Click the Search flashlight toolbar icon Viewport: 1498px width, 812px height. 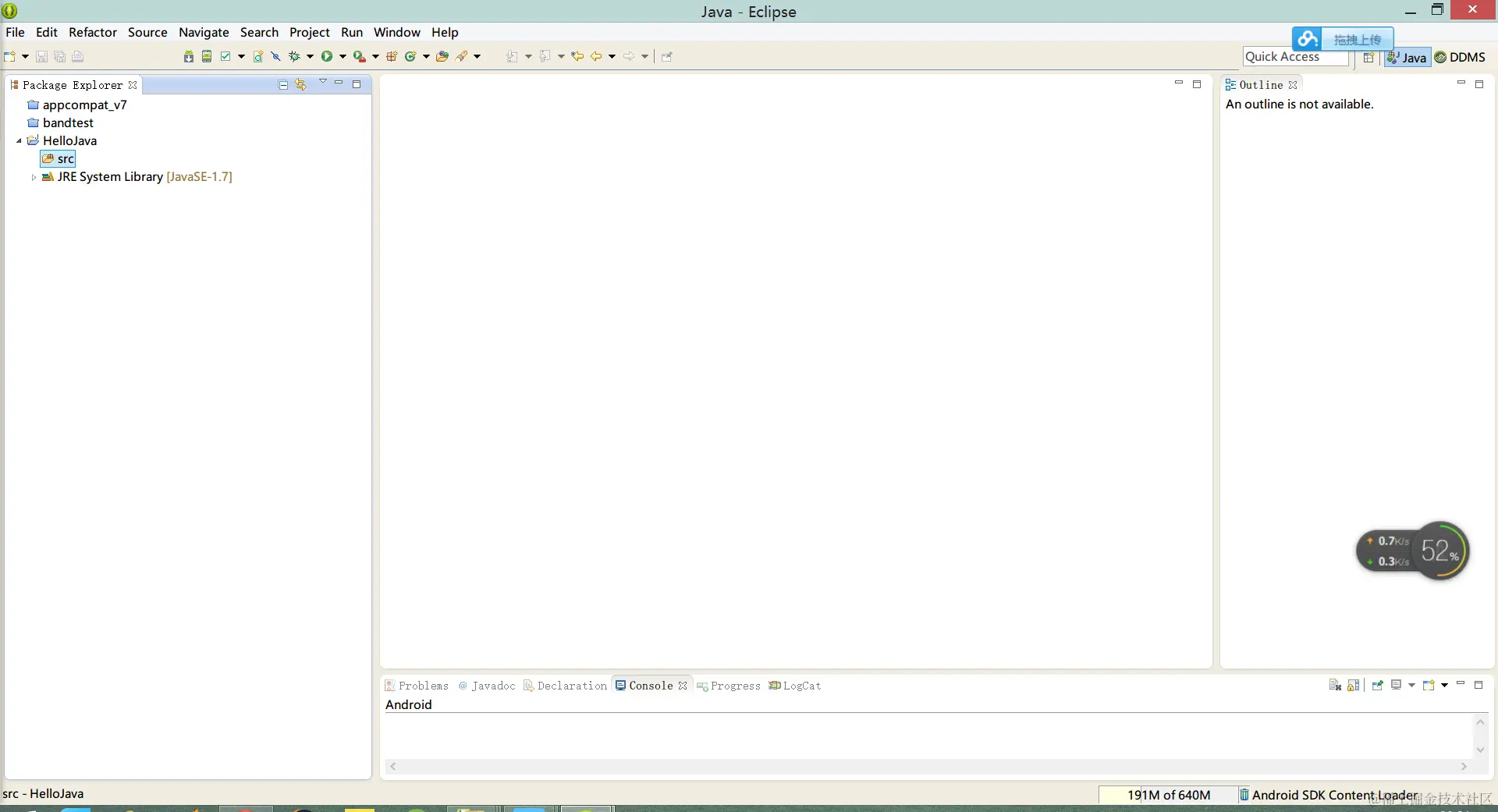click(x=462, y=56)
